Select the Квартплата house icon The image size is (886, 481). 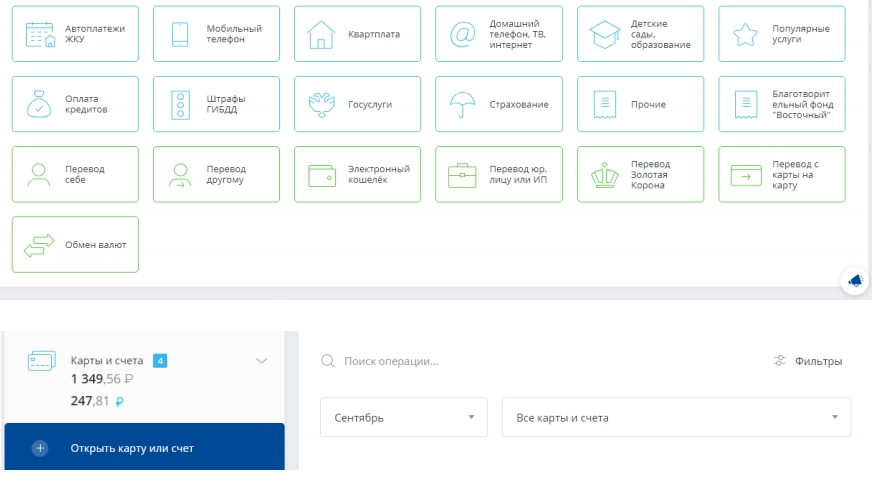(x=321, y=35)
